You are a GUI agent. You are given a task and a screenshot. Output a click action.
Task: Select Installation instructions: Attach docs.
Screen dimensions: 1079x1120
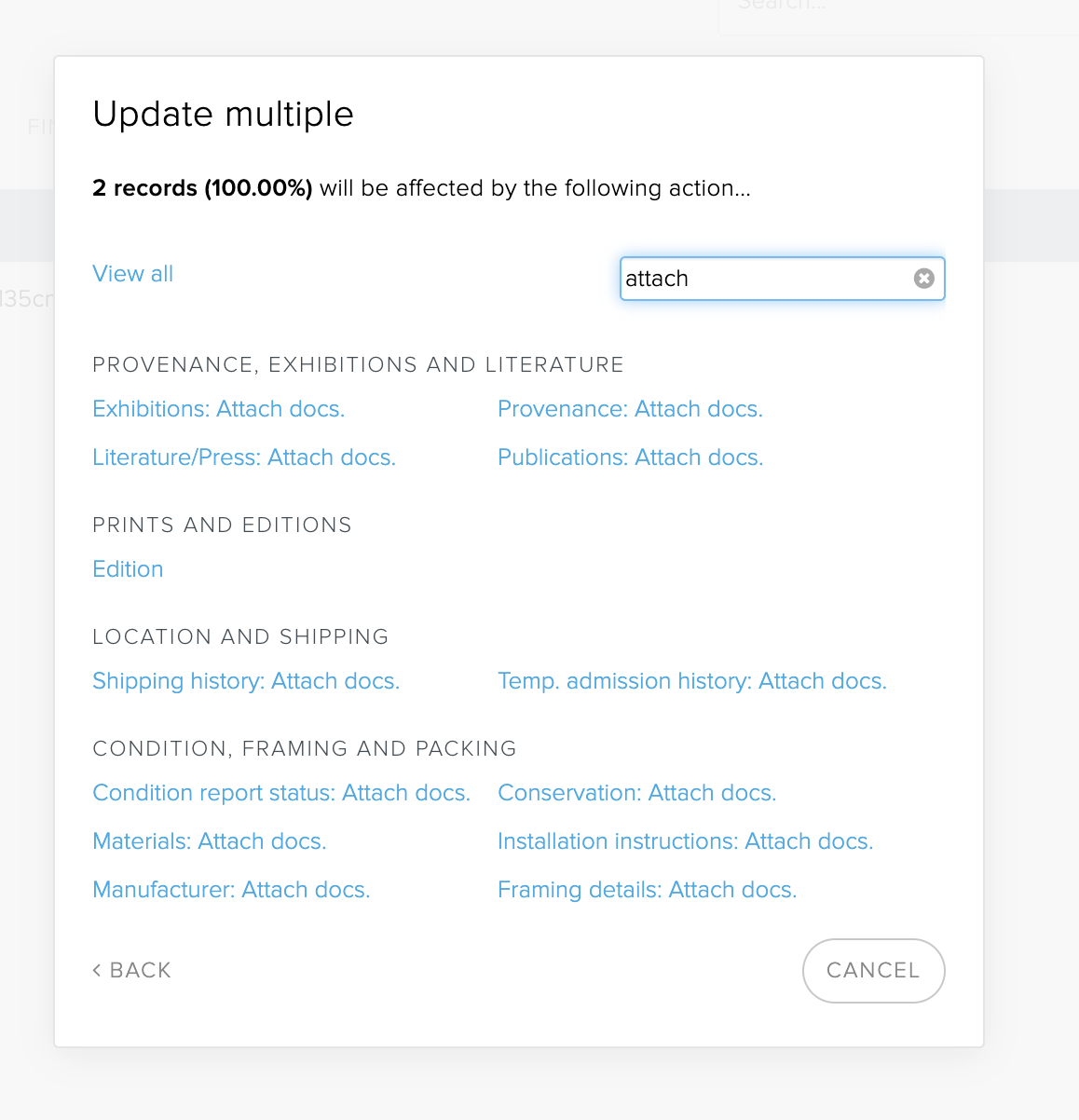click(685, 841)
